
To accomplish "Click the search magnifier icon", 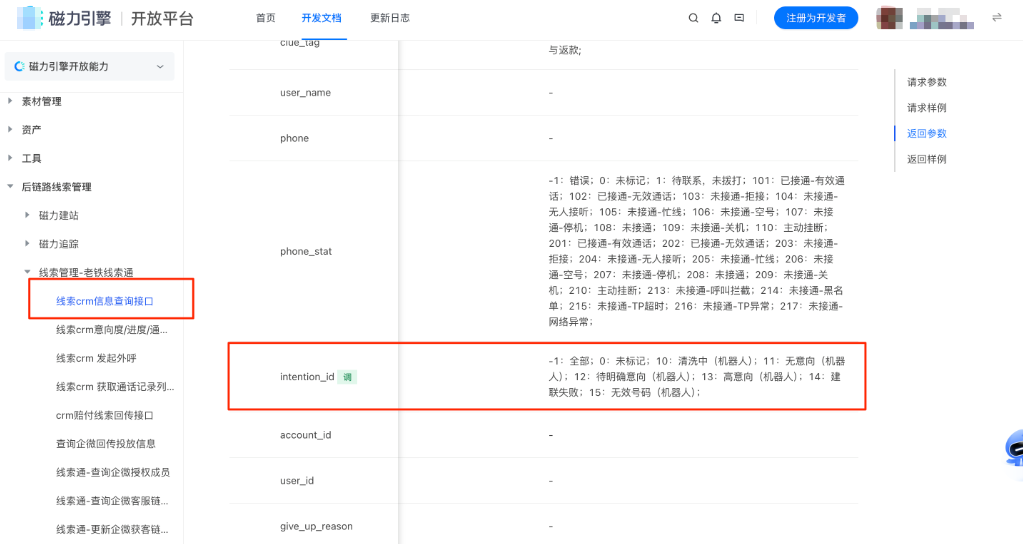I will pos(693,18).
